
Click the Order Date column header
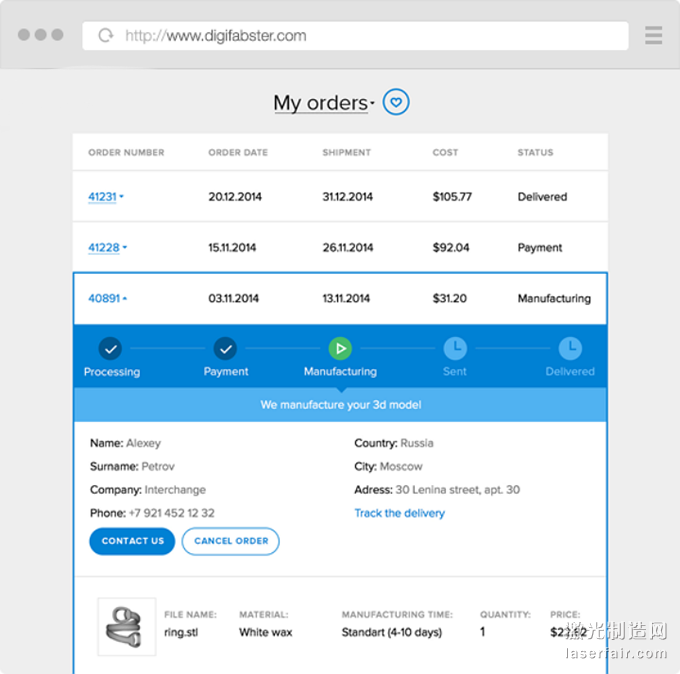pos(238,153)
